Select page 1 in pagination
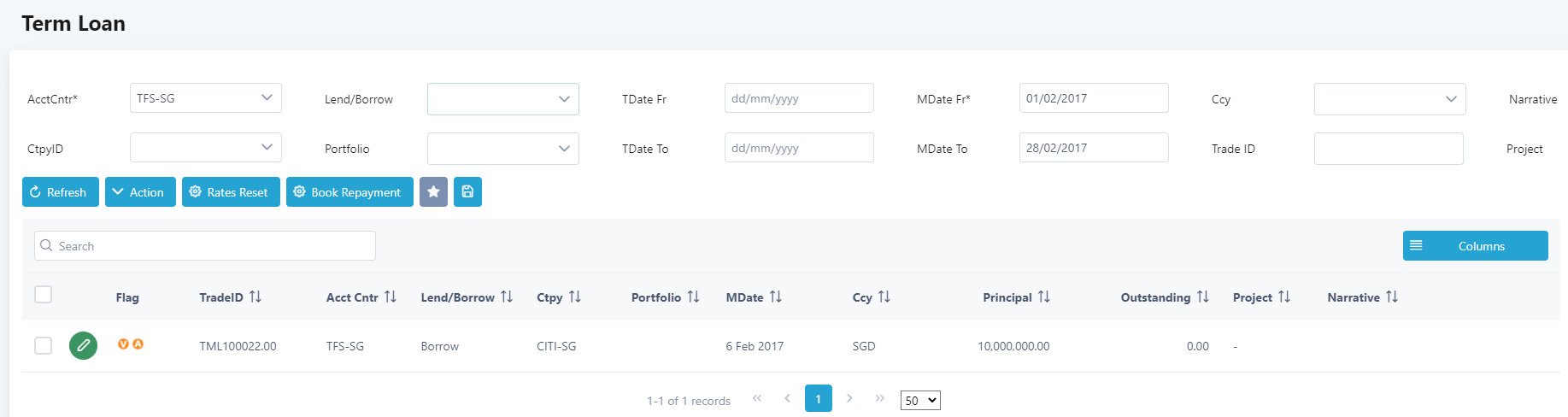This screenshot has width=1568, height=417. 819,398
